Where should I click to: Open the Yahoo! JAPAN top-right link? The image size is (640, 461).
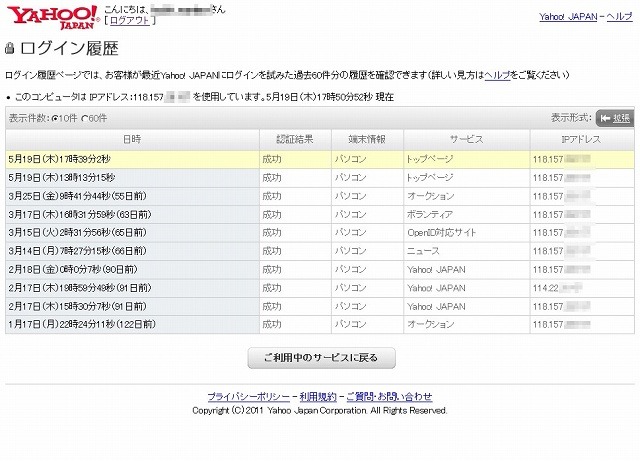[568, 17]
